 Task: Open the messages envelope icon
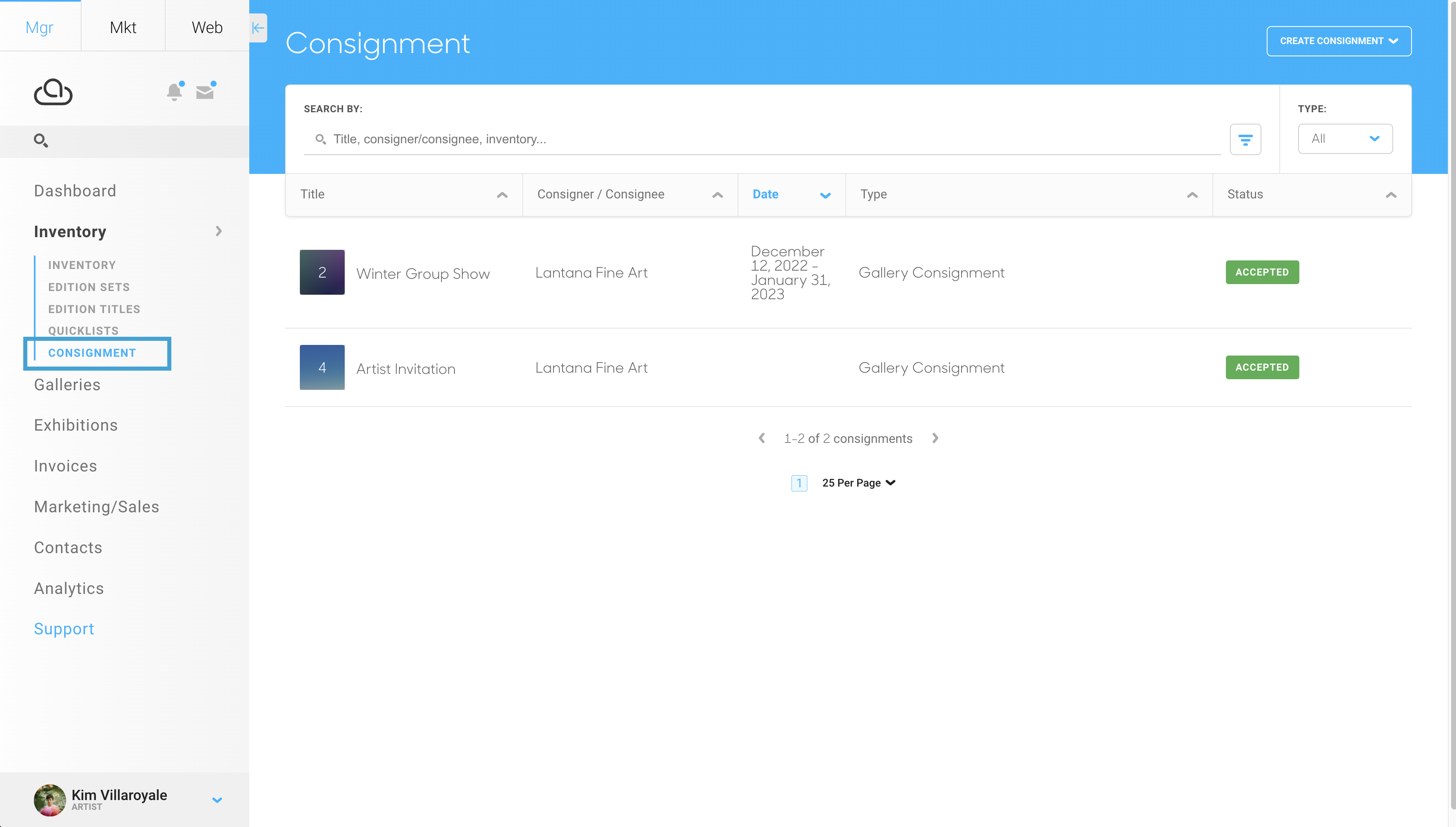click(206, 91)
